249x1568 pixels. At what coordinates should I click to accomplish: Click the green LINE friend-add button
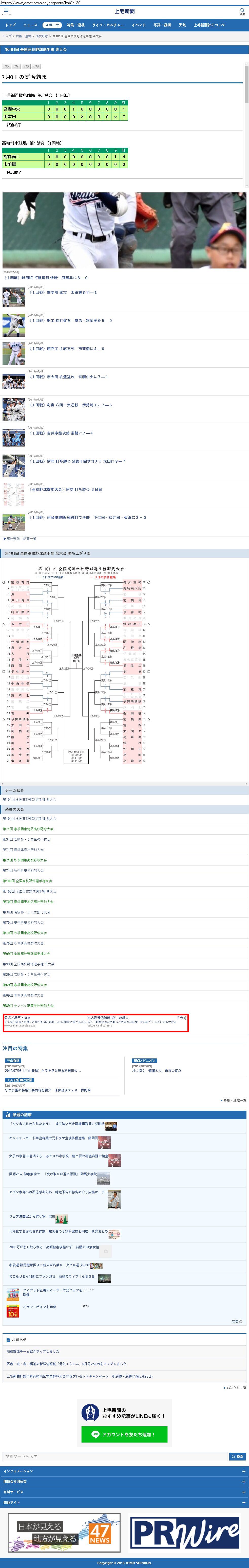(124, 1435)
